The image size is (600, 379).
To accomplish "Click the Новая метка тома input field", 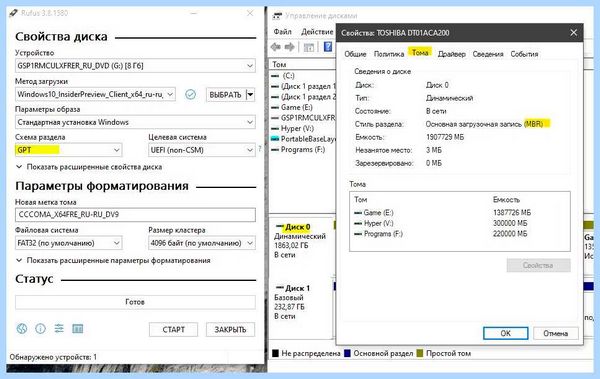I will 135,214.
